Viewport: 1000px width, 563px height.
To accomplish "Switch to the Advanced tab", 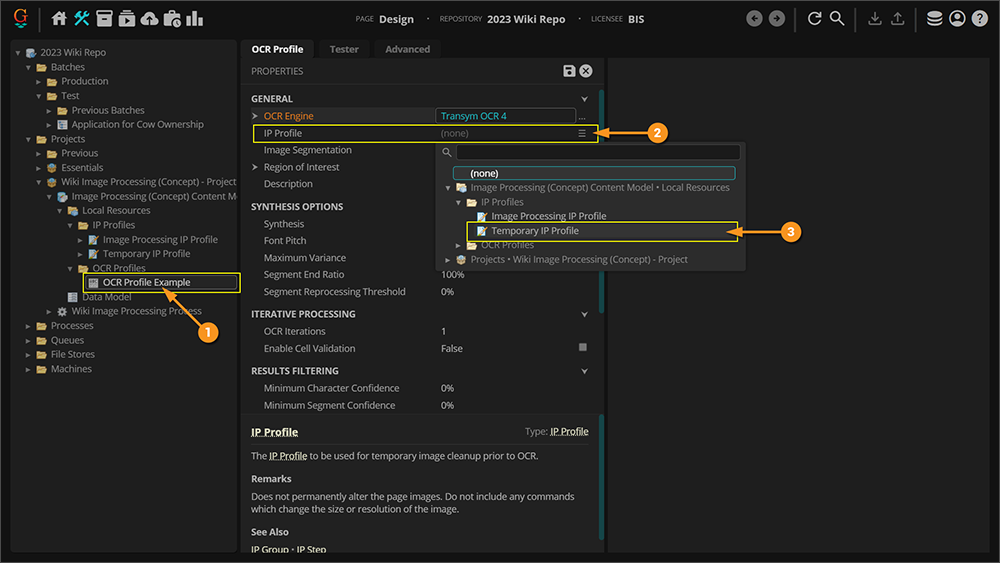I will [408, 49].
